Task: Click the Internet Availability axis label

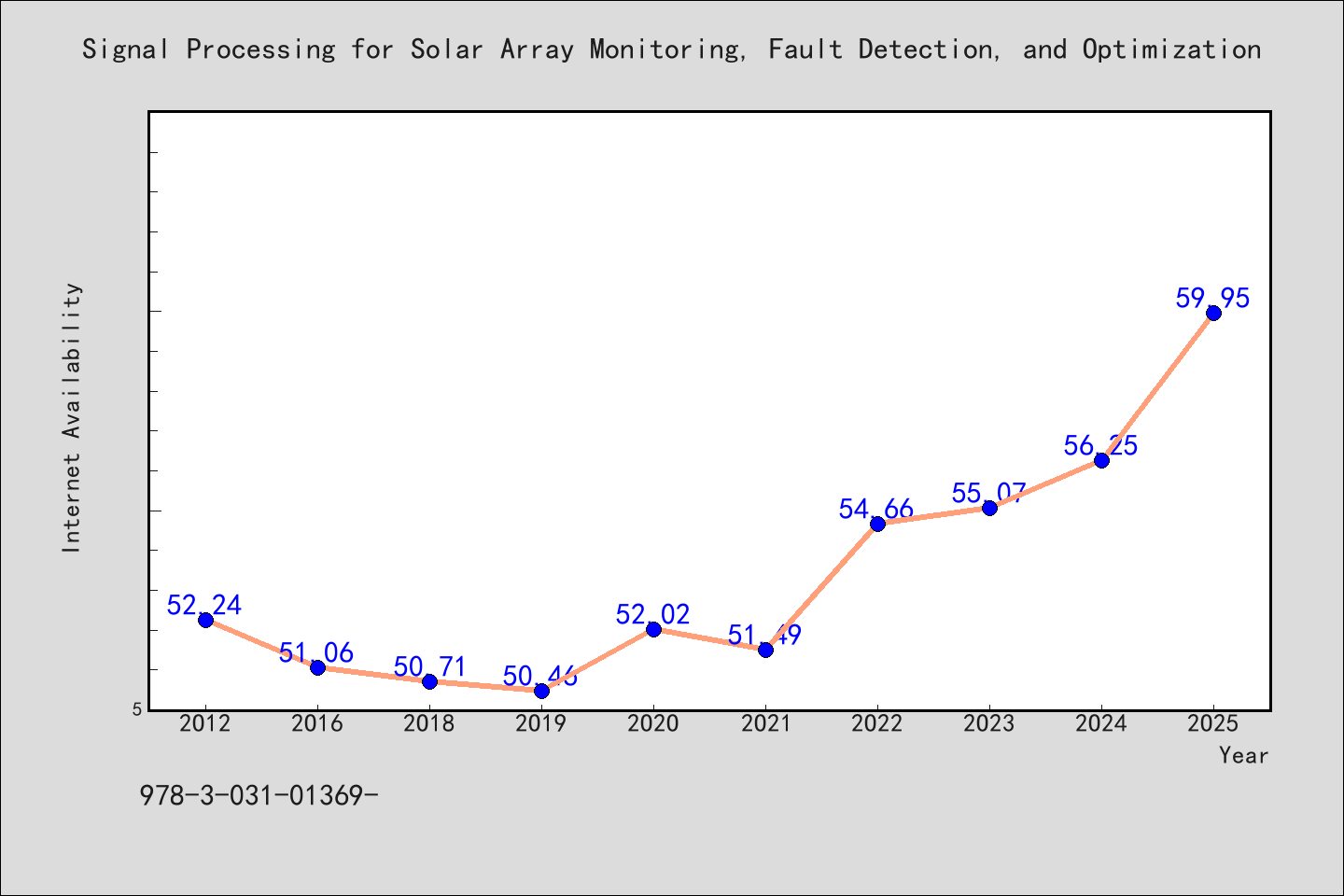Action: click(x=72, y=417)
